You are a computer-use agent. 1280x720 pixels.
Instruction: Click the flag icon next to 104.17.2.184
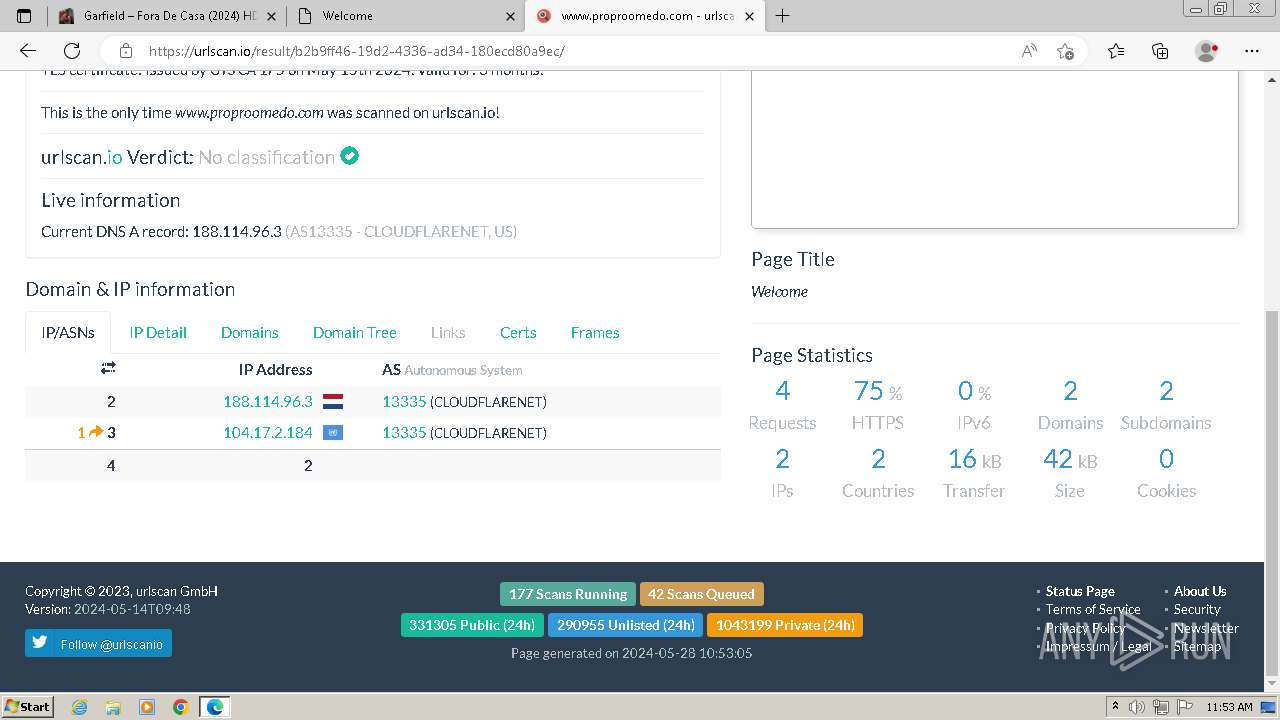333,433
